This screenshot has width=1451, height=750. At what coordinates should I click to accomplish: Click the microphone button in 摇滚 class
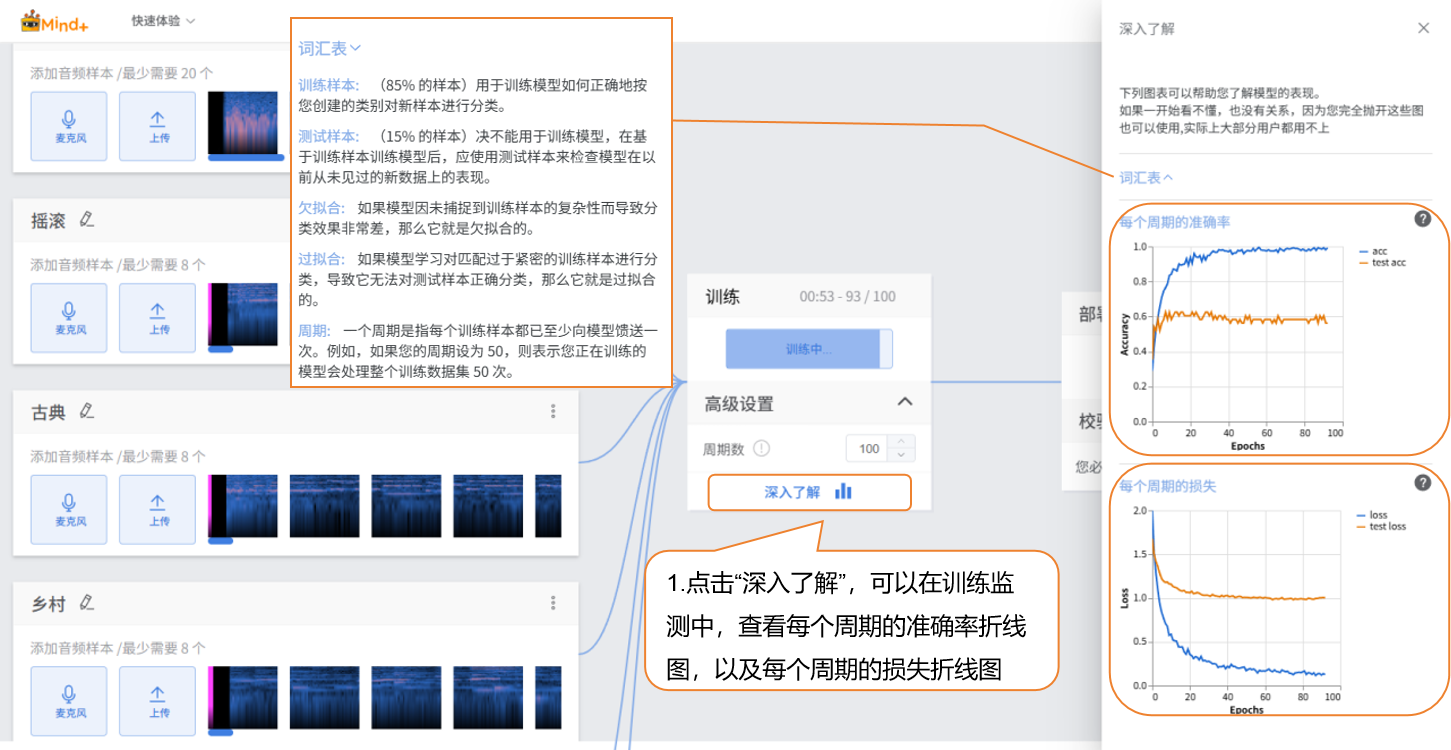pyautogui.click(x=69, y=318)
